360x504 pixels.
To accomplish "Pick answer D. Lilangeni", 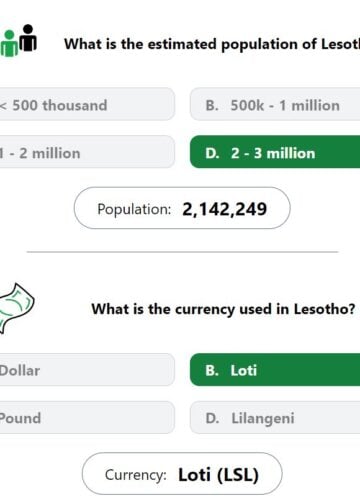I will (275, 418).
